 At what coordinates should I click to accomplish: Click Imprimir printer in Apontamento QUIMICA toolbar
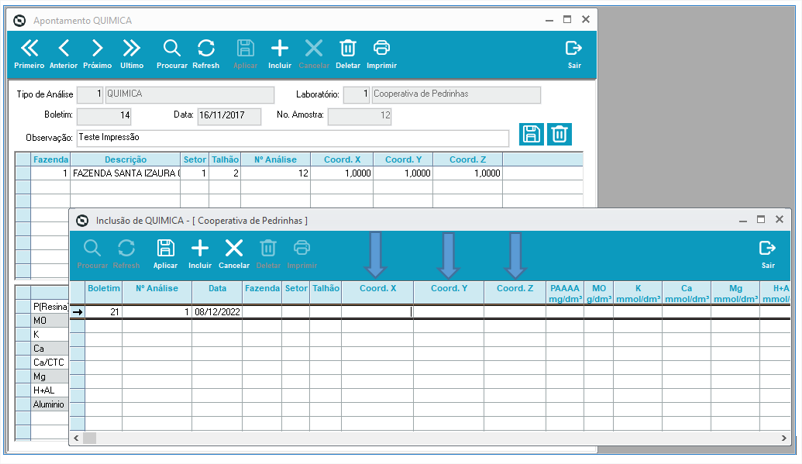382,54
